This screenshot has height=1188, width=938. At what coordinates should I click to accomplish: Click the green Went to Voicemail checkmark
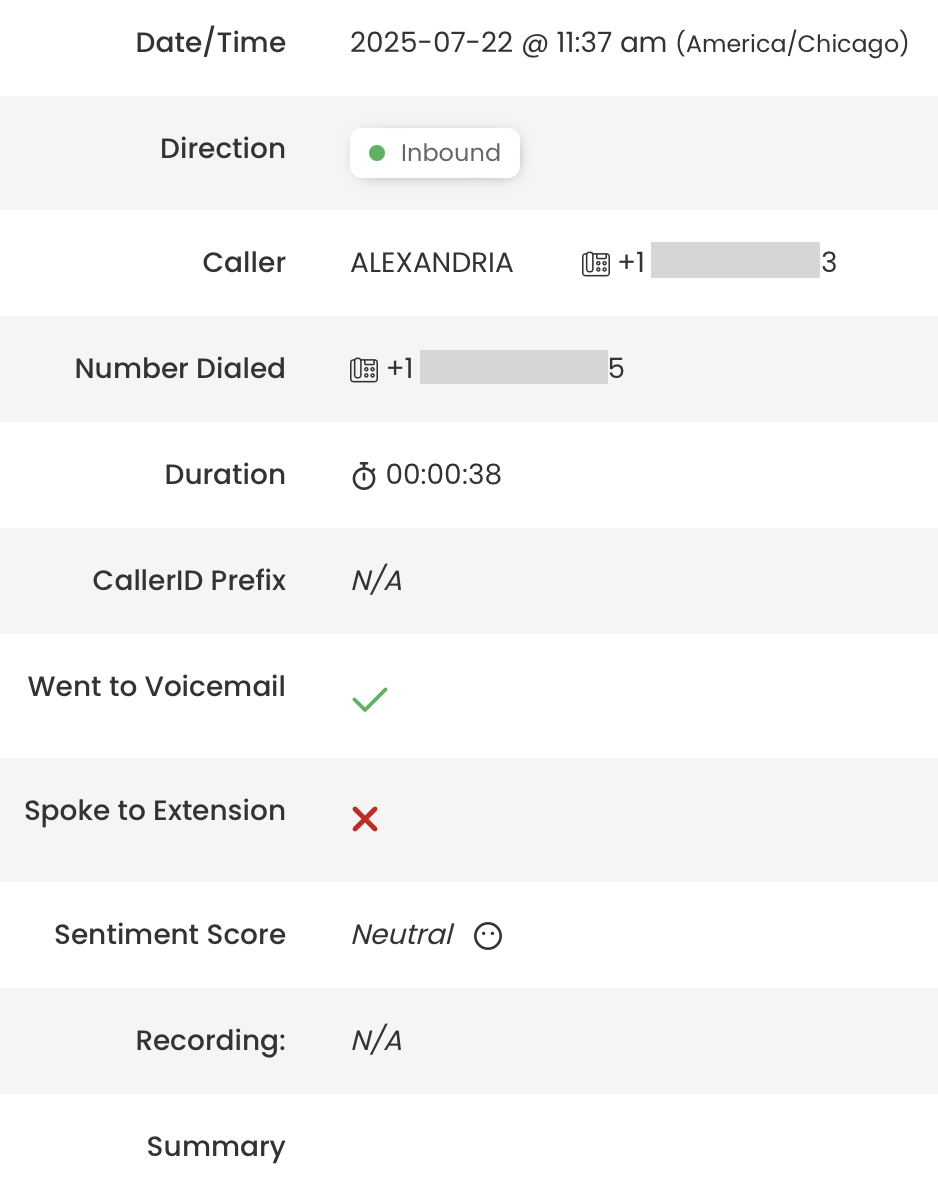(370, 699)
